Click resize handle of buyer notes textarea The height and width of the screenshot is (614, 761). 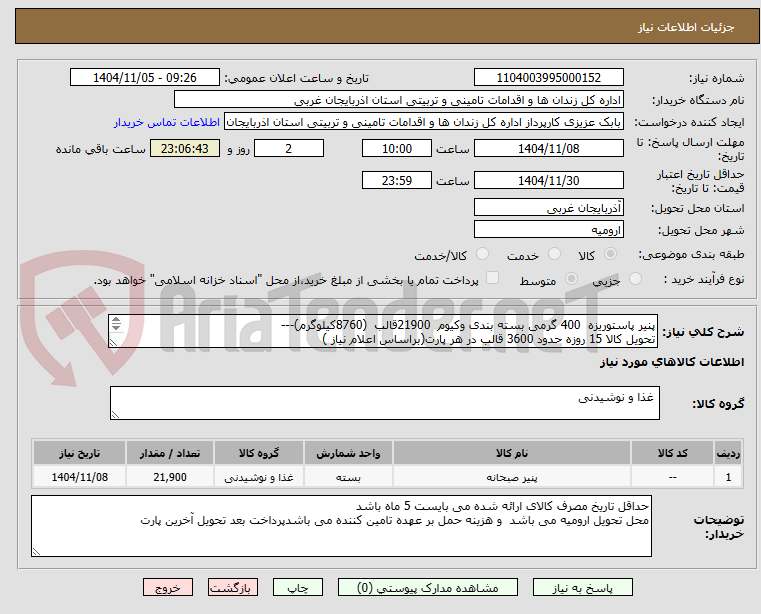(x=36, y=551)
